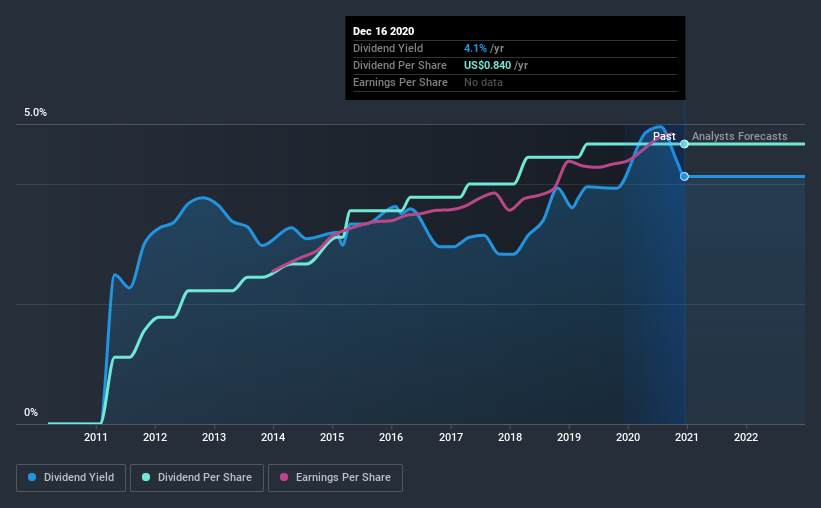Click the tooltip date Dec 16 2020

383,31
